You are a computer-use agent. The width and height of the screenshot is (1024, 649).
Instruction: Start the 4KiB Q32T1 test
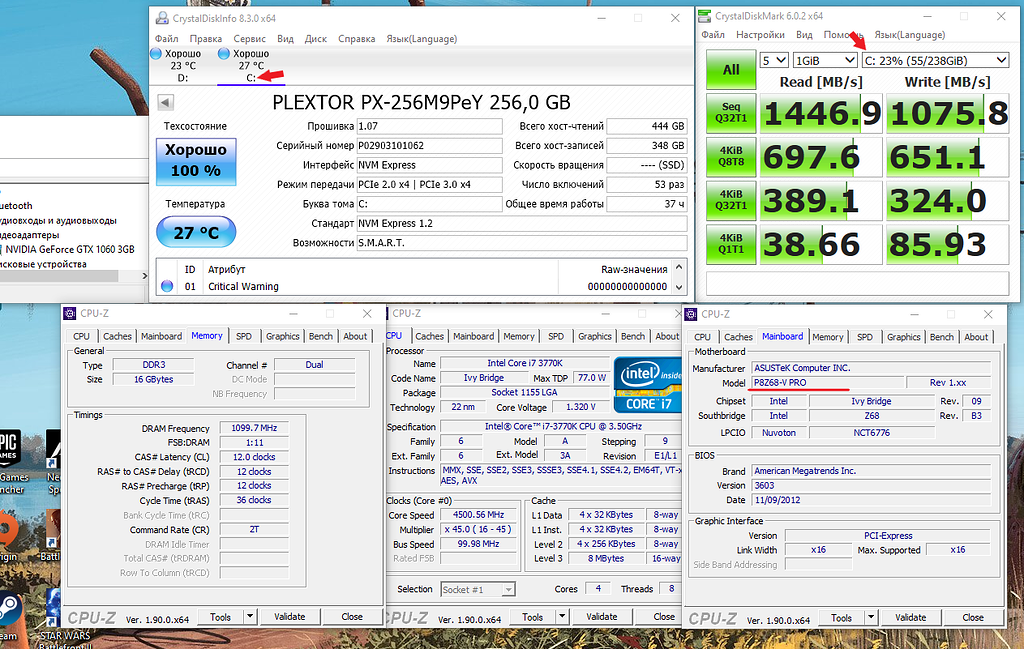731,200
